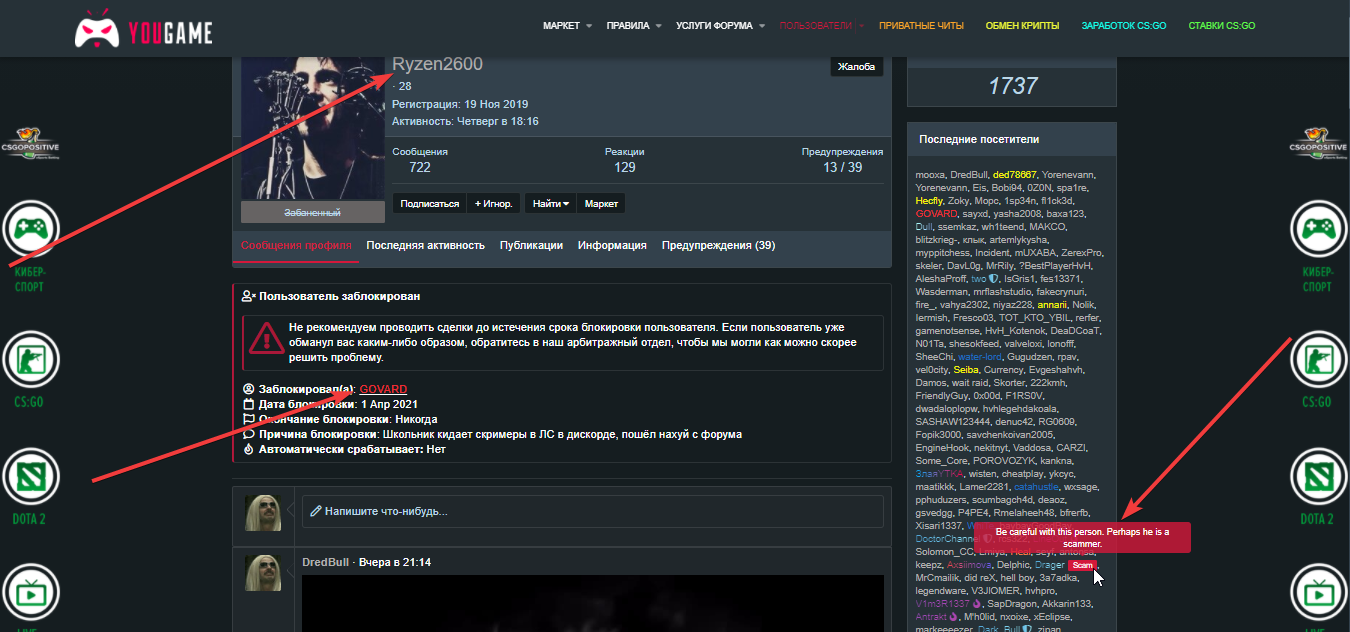The height and width of the screenshot is (632, 1350).
Task: Open visitor DoctorChannel profile link
Action: pyautogui.click(x=947, y=538)
